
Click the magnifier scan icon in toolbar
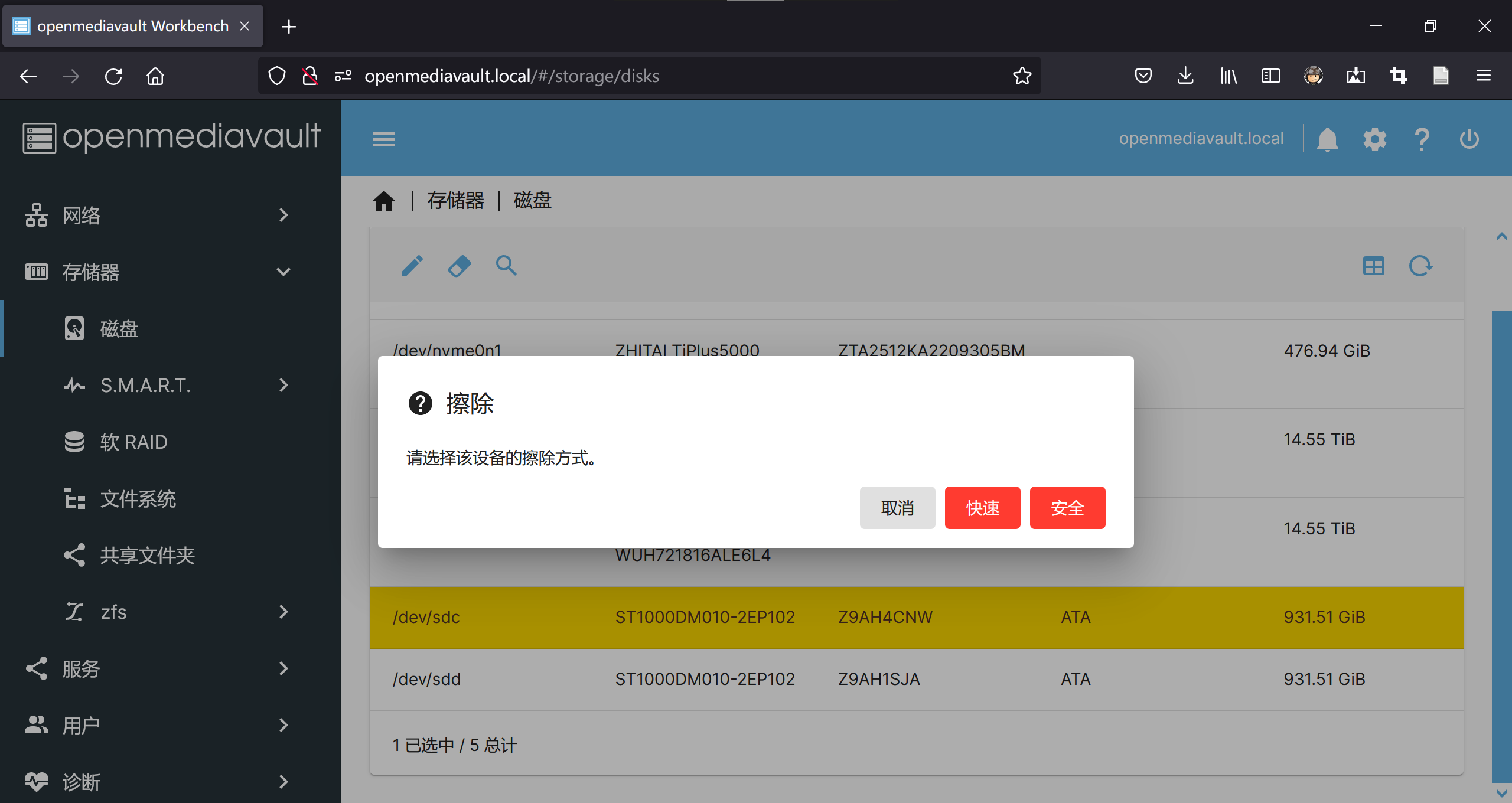(x=506, y=266)
